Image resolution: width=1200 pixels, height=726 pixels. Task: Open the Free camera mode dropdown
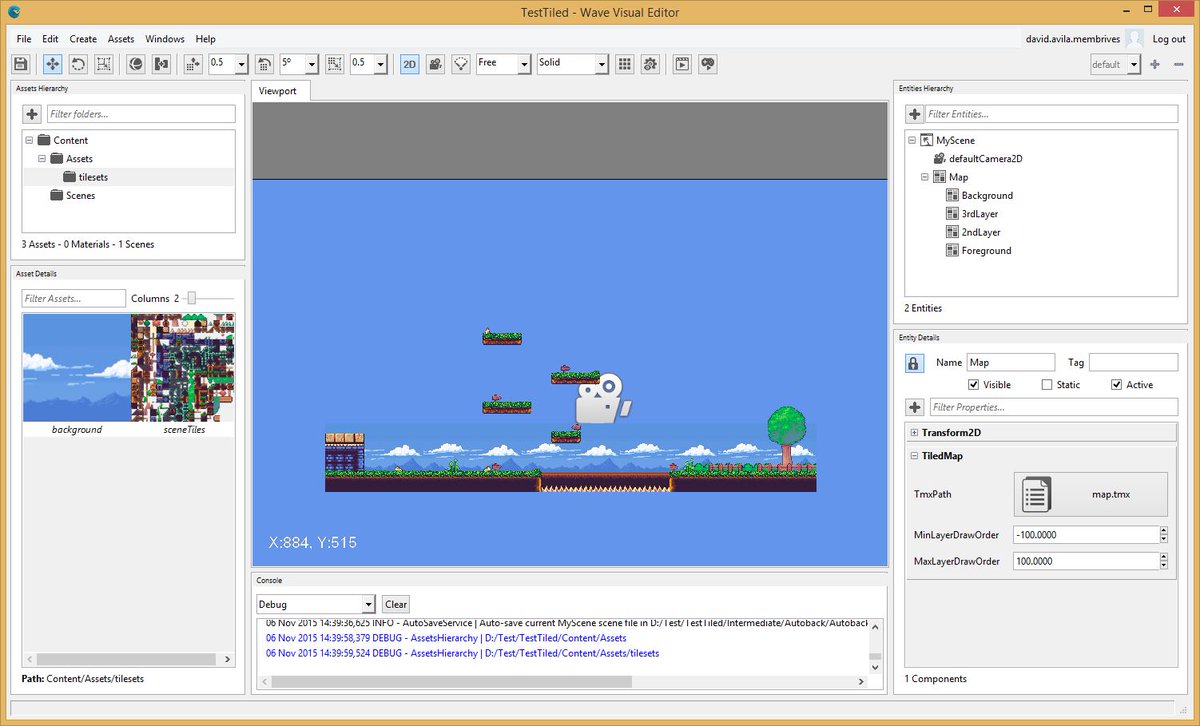pyautogui.click(x=503, y=63)
